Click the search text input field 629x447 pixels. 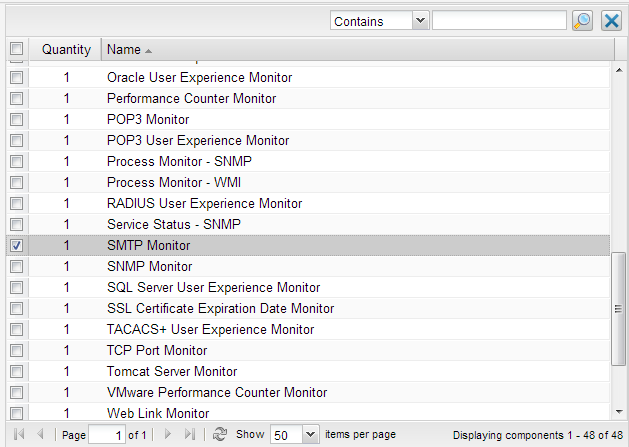click(x=499, y=20)
